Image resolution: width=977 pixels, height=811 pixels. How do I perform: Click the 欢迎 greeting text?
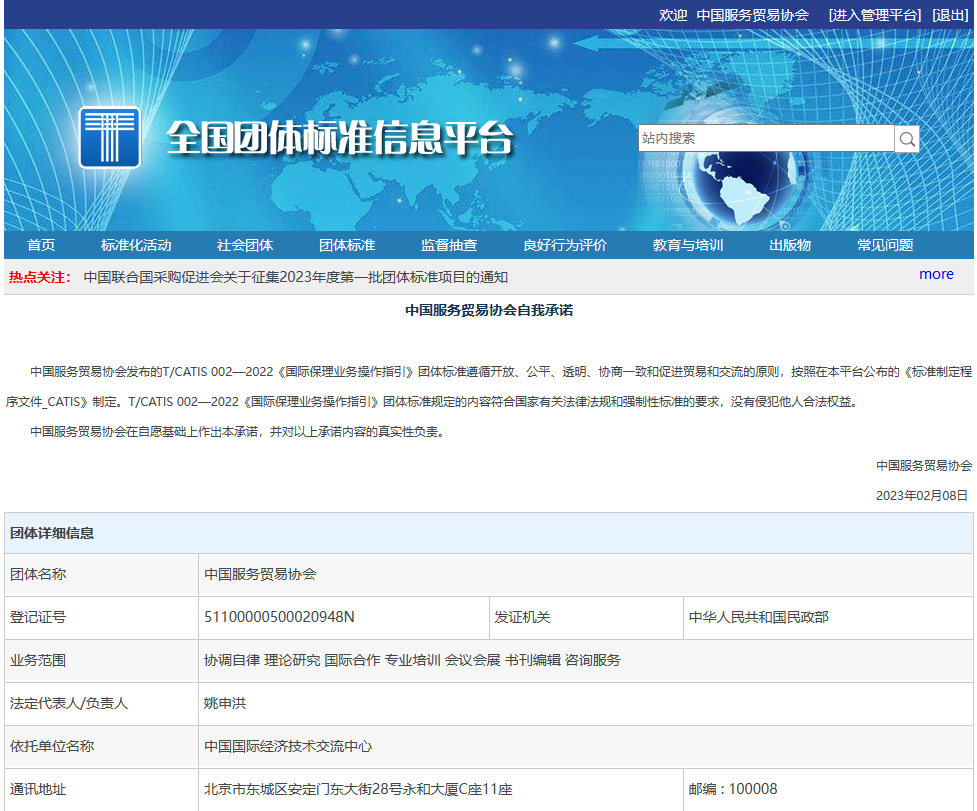point(673,15)
